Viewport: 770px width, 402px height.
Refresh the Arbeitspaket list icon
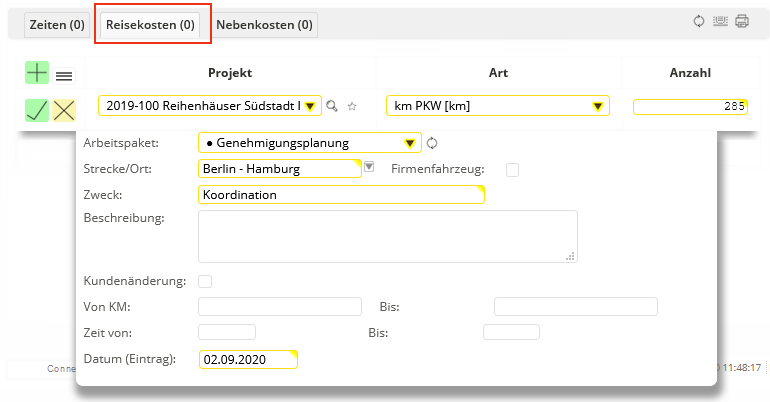pyautogui.click(x=432, y=142)
